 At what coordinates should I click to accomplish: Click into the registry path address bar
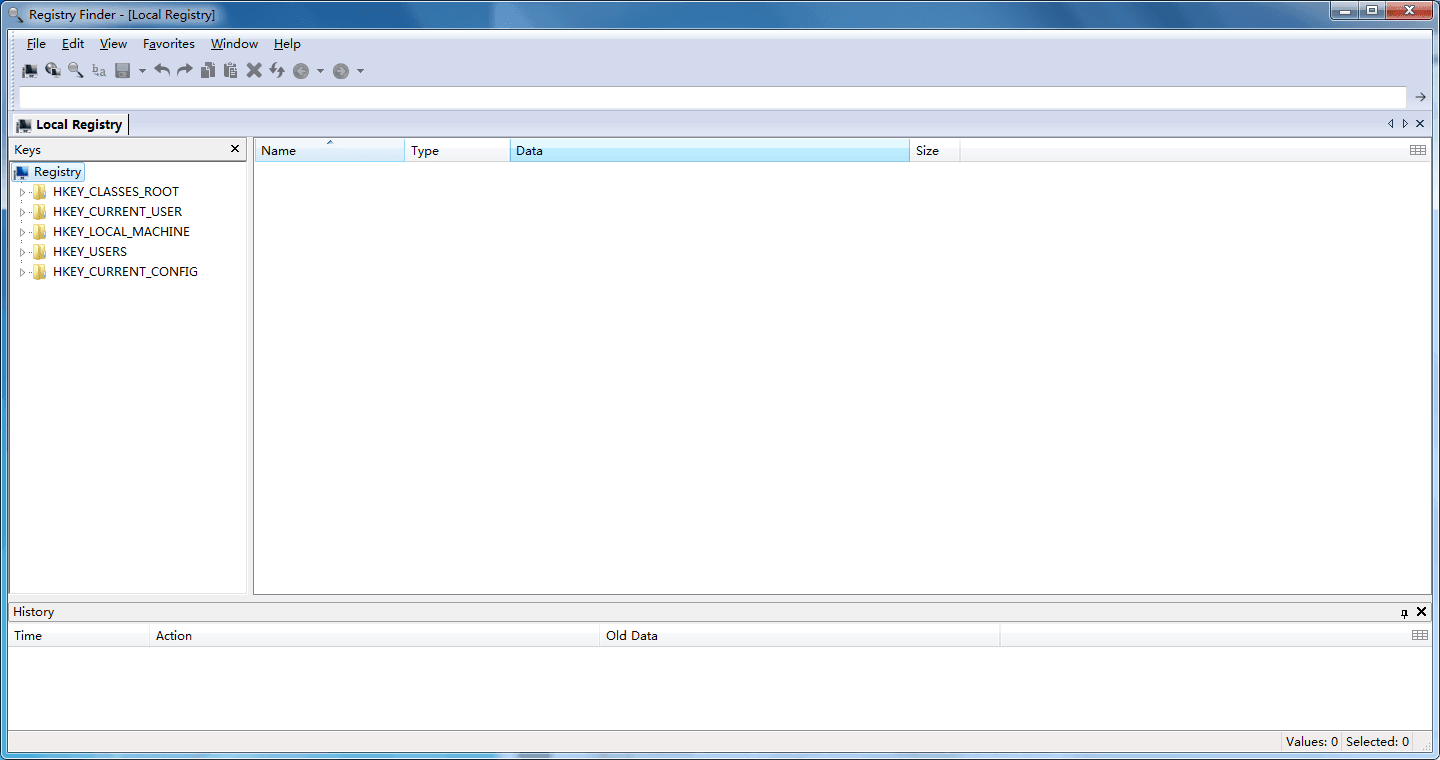713,97
